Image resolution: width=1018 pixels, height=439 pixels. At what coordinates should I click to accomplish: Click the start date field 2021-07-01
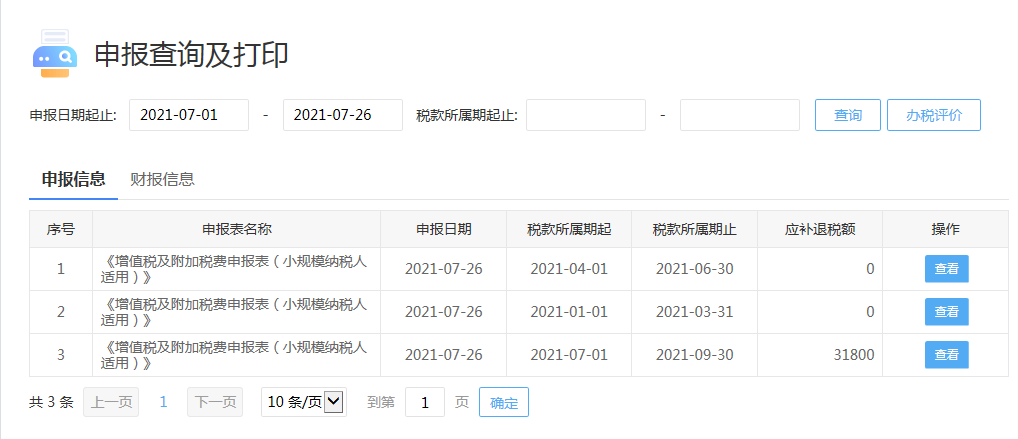tap(189, 116)
